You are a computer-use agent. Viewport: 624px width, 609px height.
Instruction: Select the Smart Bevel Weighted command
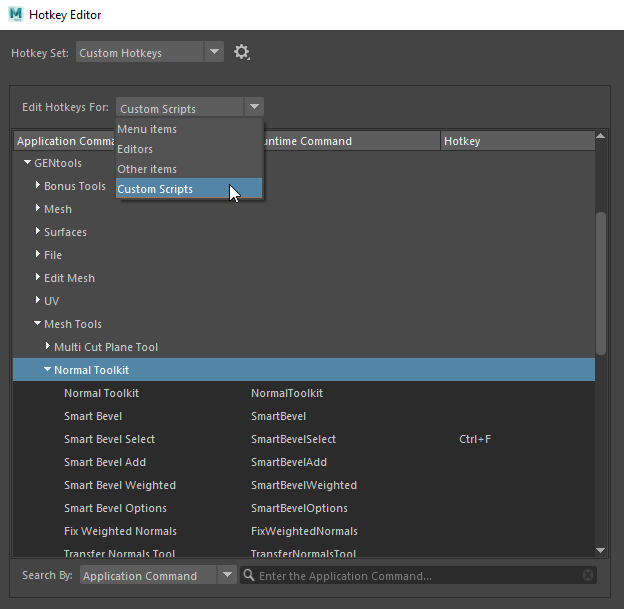coord(304,485)
